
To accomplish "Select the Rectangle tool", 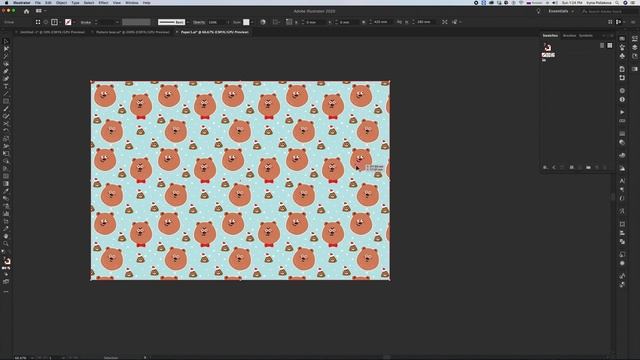I will pyautogui.click(x=6, y=101).
